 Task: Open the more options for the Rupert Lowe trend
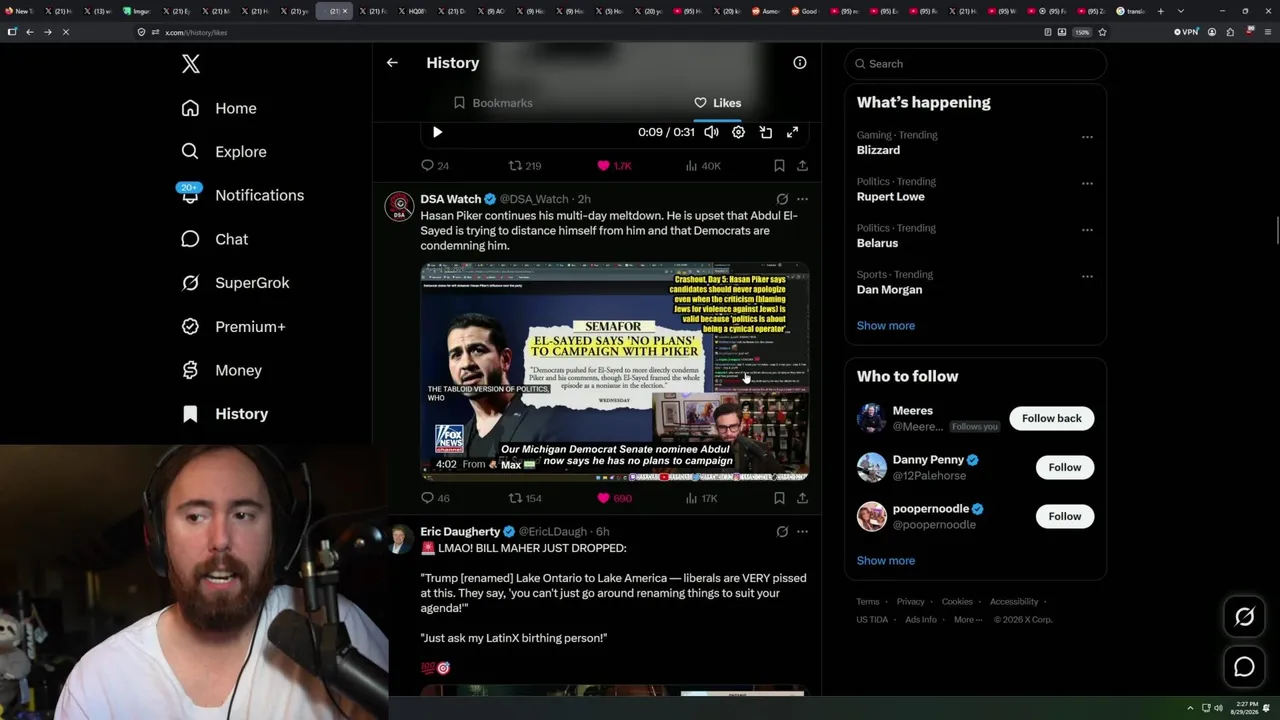coord(1087,184)
